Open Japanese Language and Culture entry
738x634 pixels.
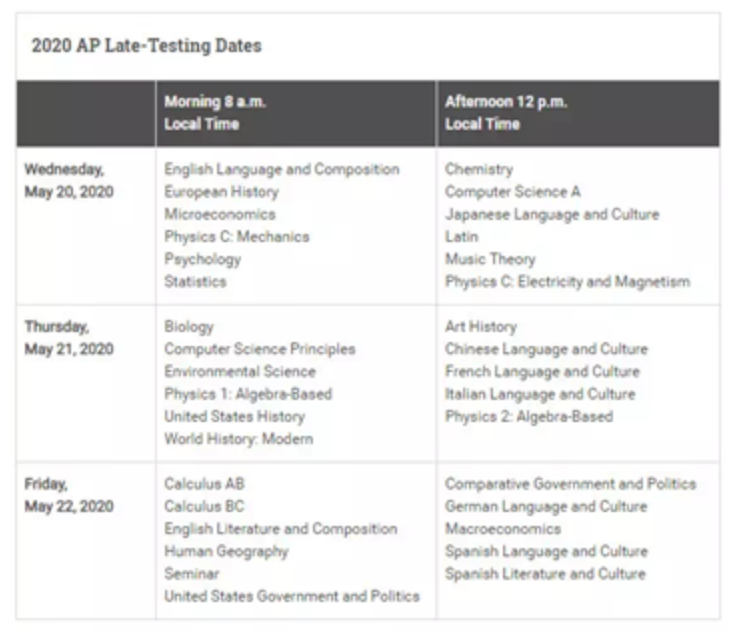pyautogui.click(x=552, y=215)
